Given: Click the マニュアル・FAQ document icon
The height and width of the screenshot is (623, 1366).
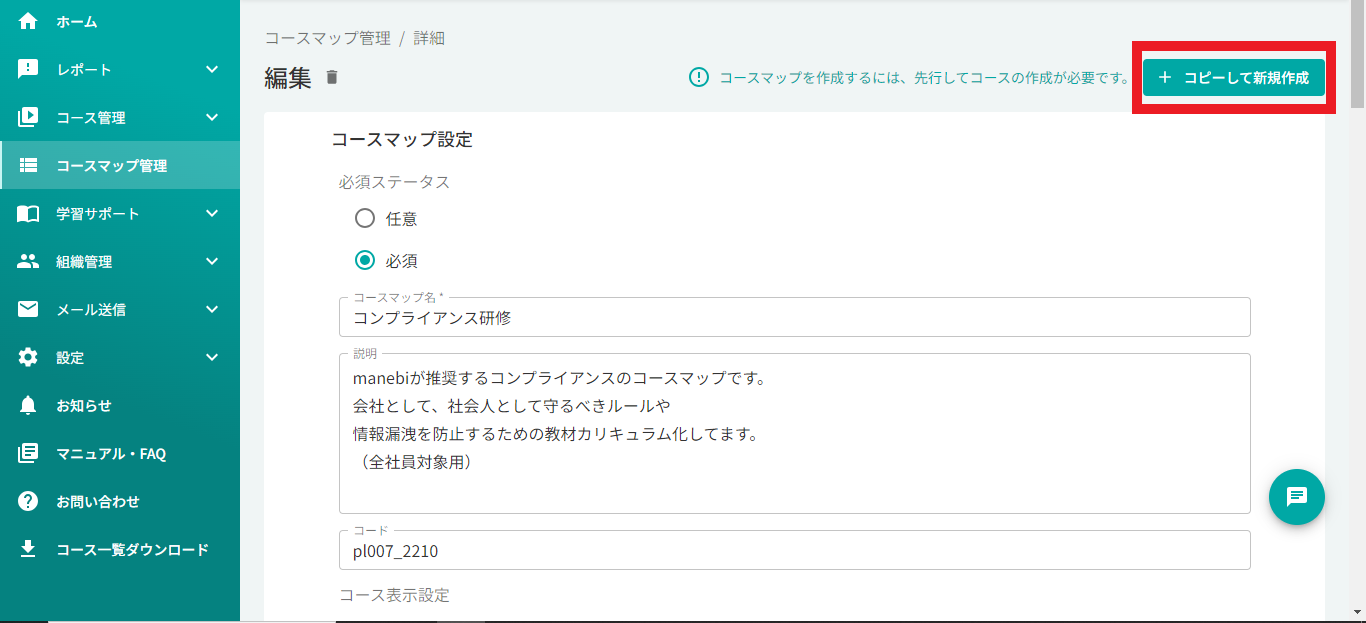Looking at the screenshot, I should (28, 453).
